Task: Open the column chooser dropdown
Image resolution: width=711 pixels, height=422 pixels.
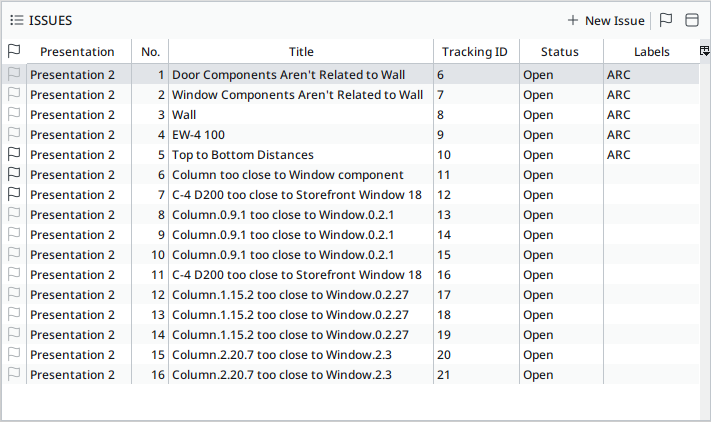Action: click(x=704, y=51)
